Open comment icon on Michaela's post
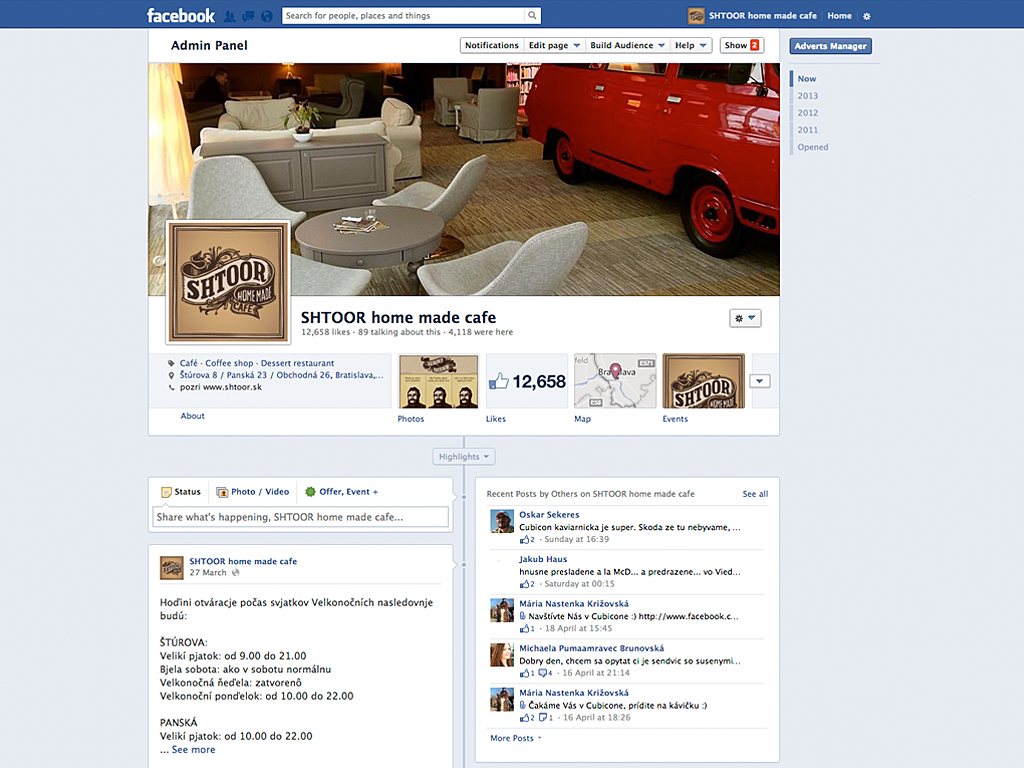The image size is (1024, 768). click(x=543, y=673)
